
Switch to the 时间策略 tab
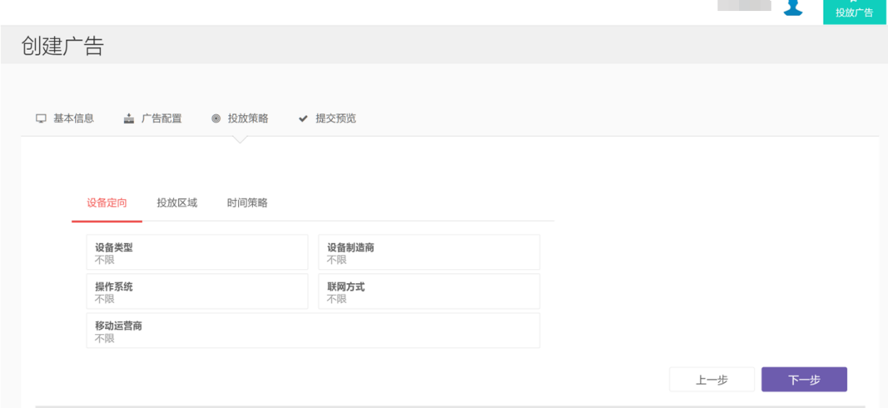click(x=247, y=203)
